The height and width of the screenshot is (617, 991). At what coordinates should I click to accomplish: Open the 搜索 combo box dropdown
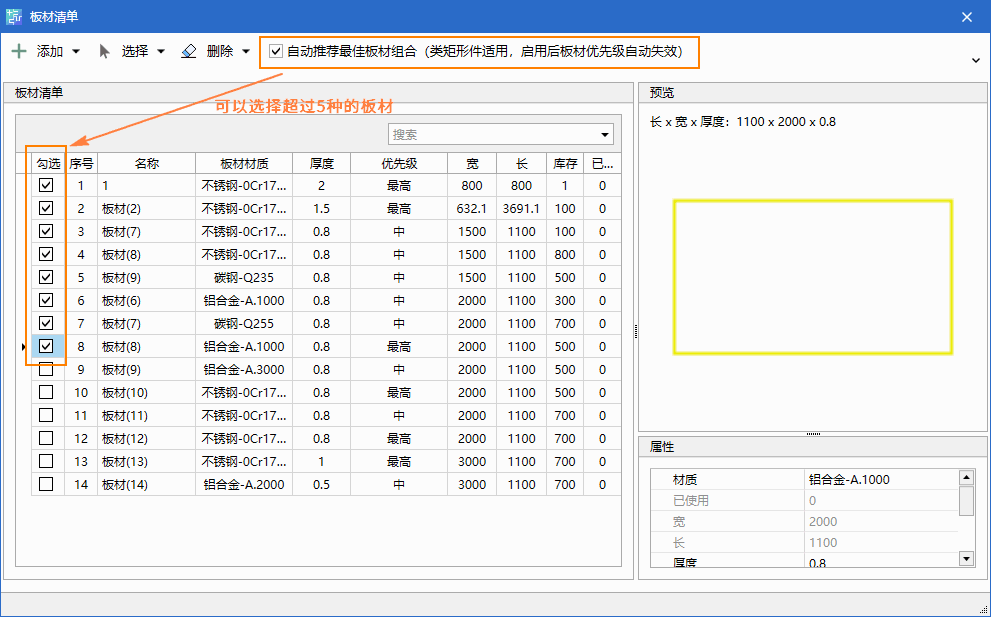pyautogui.click(x=605, y=135)
